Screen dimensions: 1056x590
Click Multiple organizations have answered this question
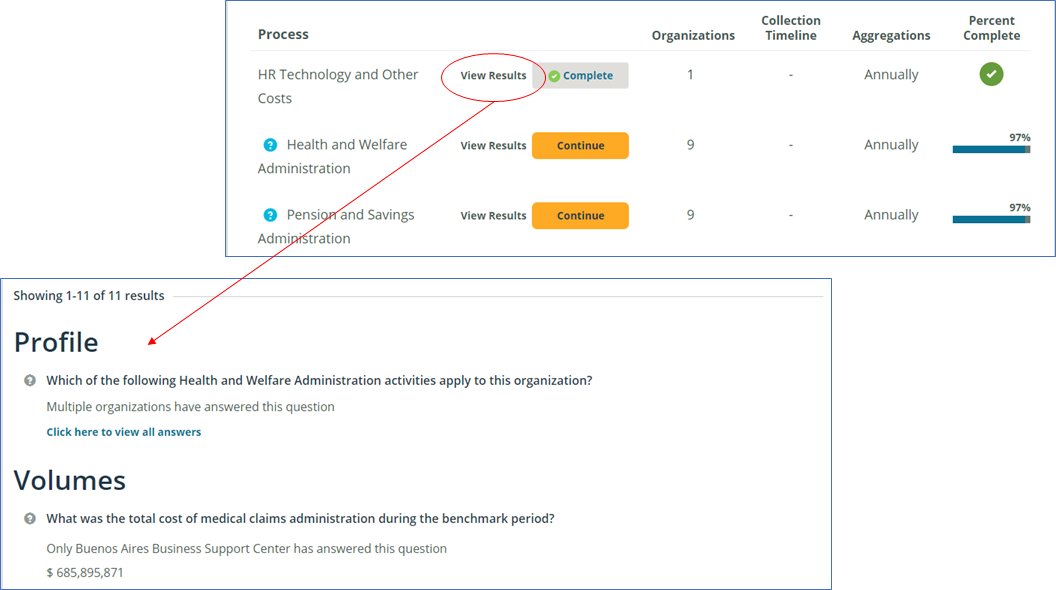(x=191, y=407)
